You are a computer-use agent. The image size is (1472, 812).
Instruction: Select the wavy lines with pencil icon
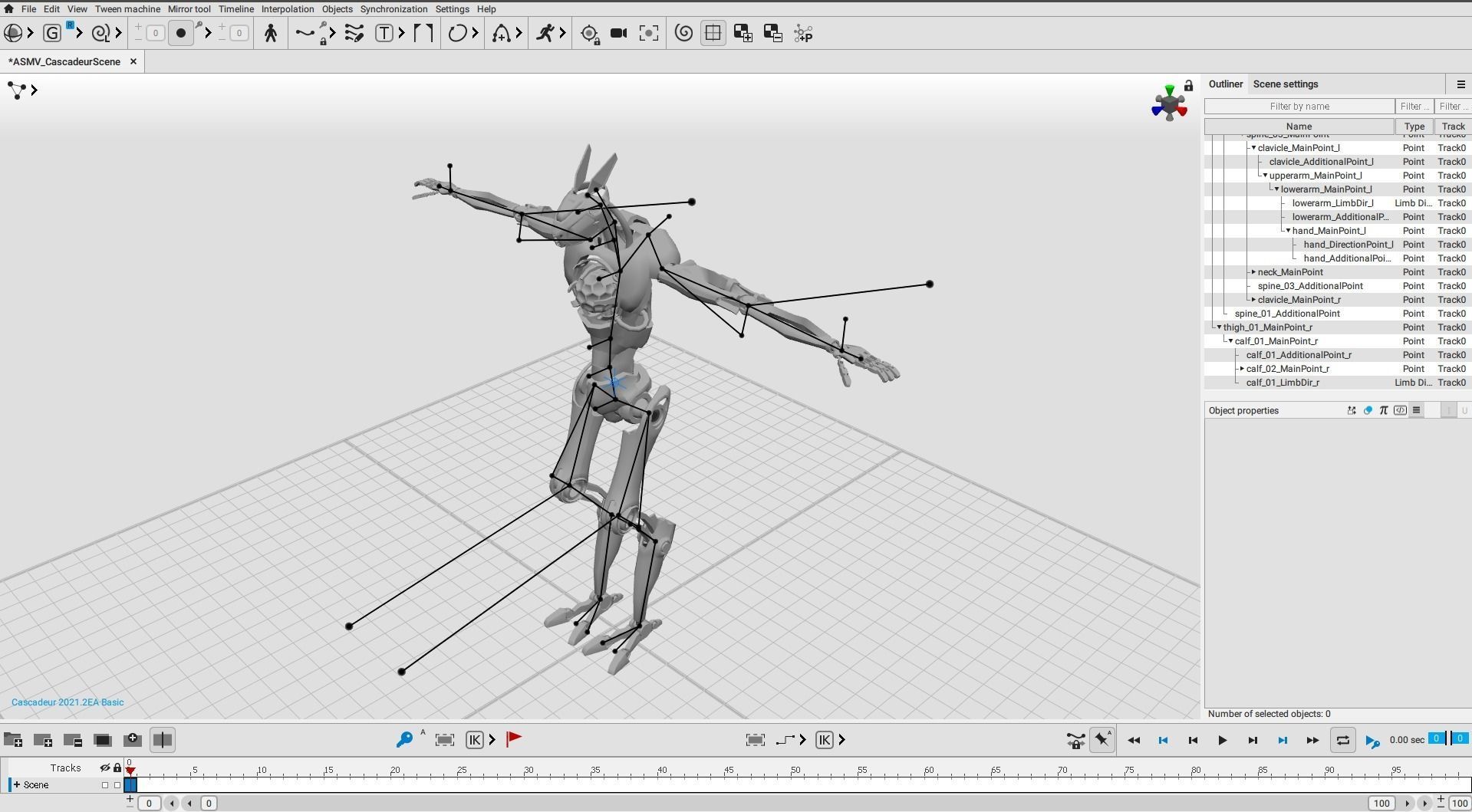354,33
